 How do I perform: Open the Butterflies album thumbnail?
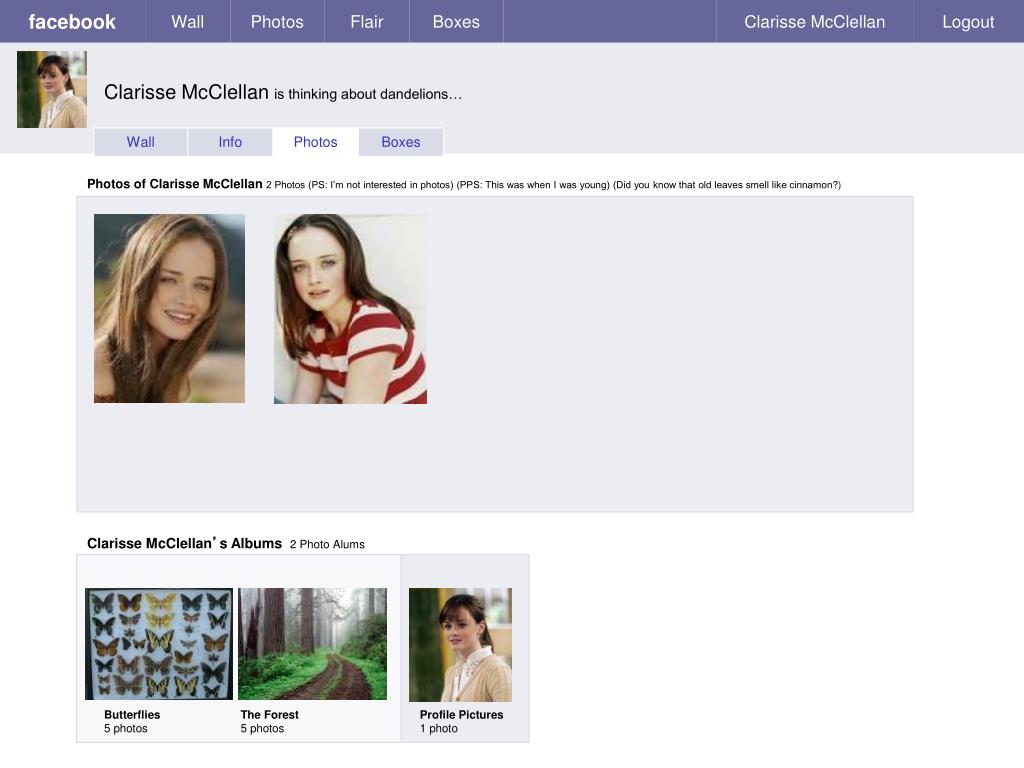tap(159, 644)
